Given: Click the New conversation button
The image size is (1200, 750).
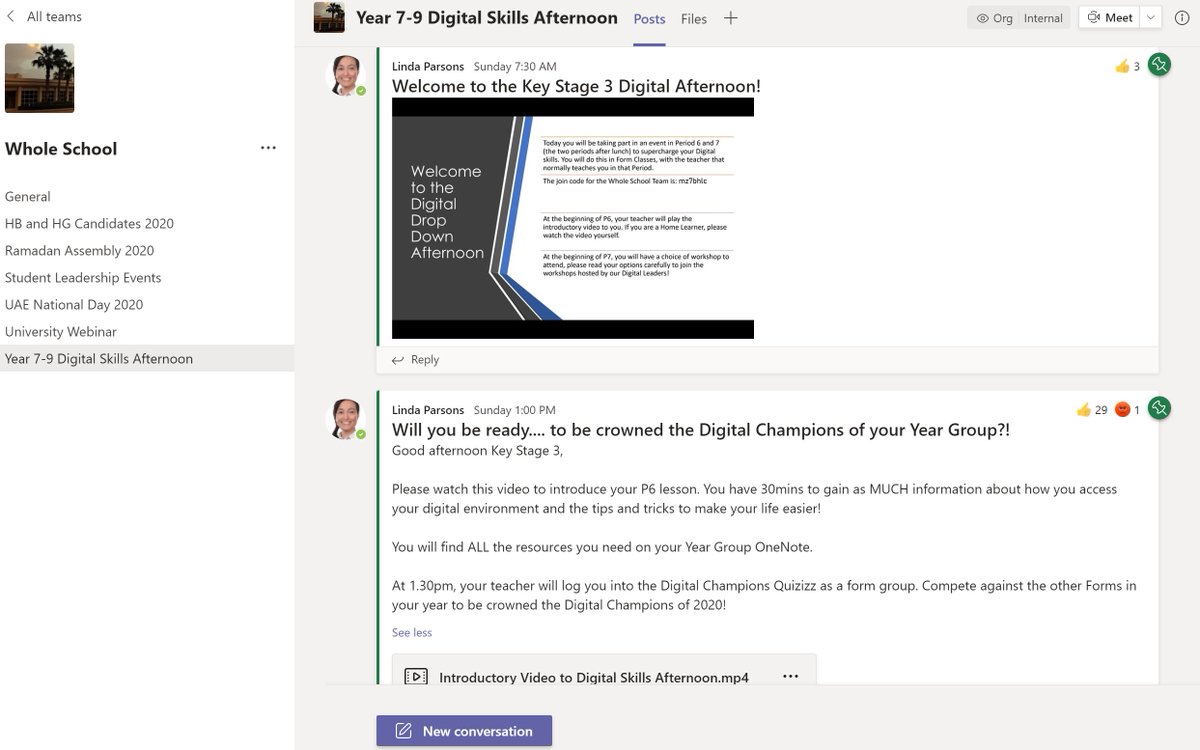Looking at the screenshot, I should (464, 730).
